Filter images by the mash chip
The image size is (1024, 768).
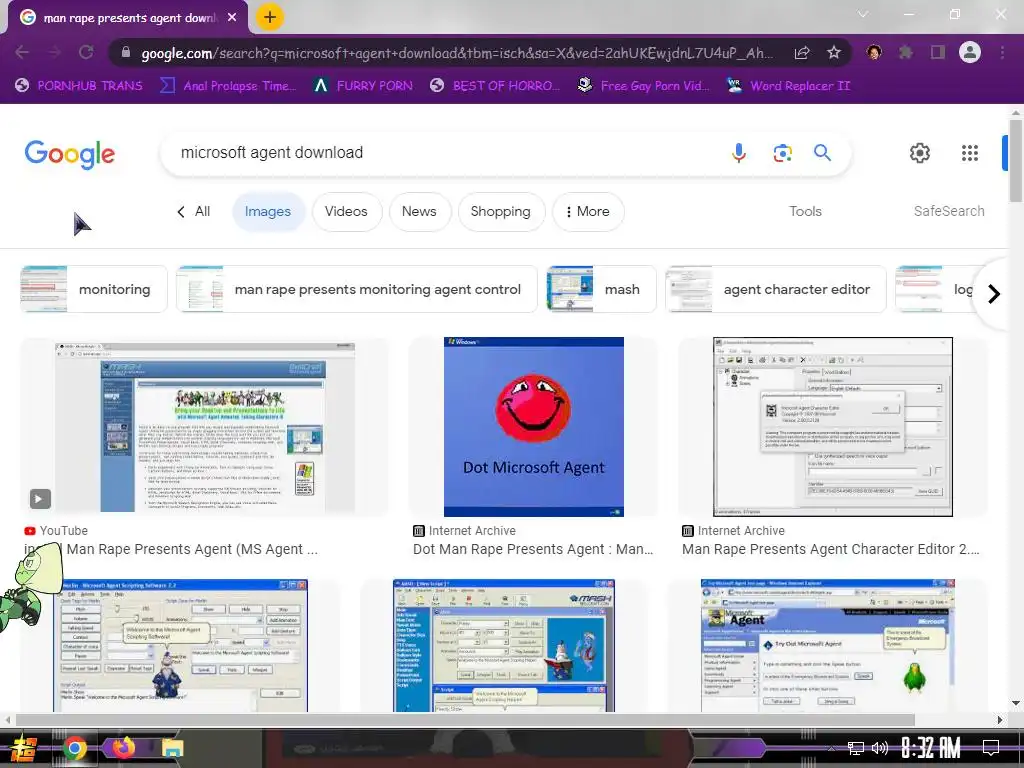pos(601,289)
